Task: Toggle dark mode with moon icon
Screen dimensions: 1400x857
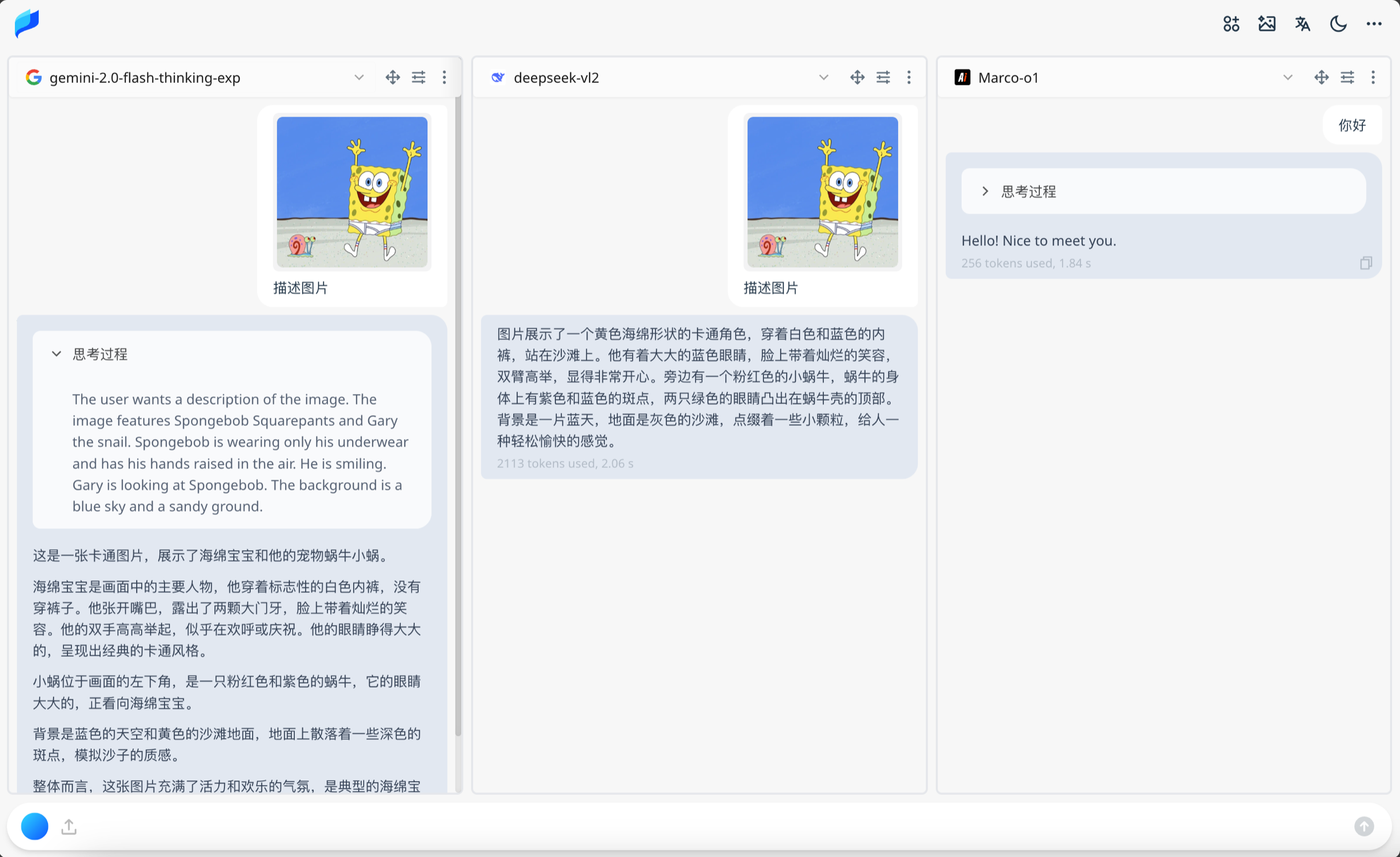Action: pos(1338,24)
